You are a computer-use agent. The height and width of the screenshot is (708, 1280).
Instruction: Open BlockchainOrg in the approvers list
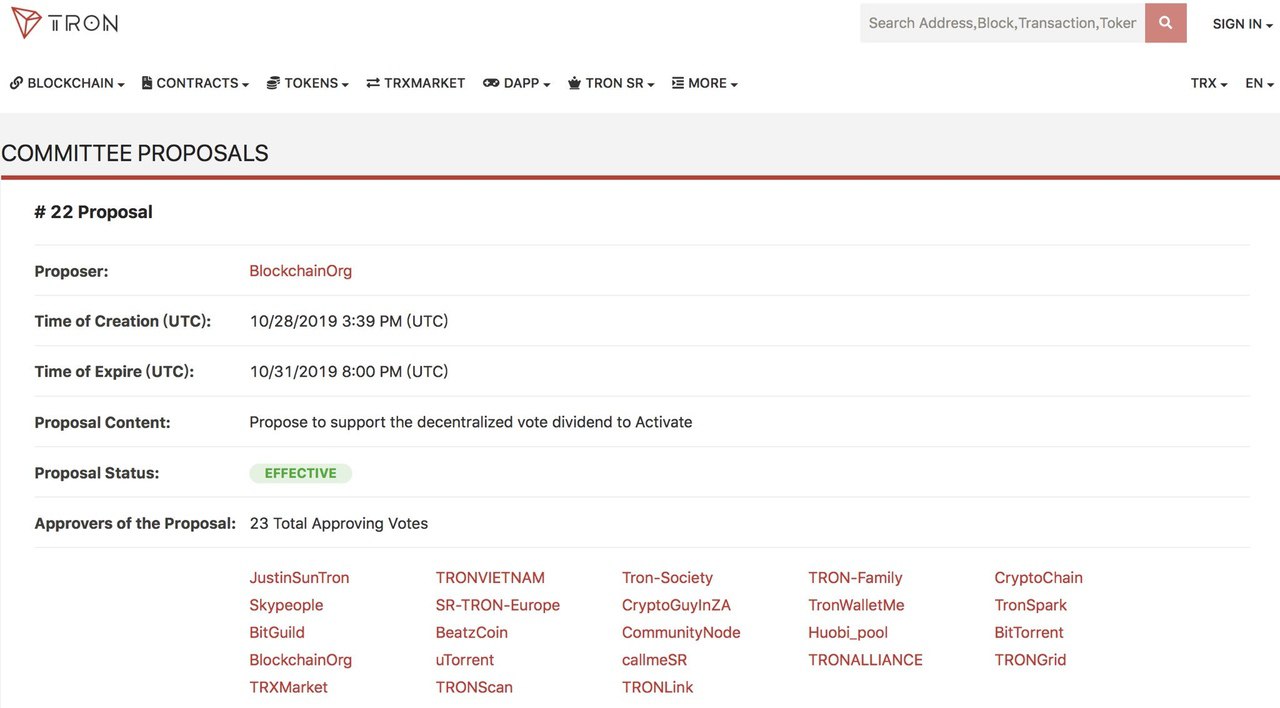(300, 660)
